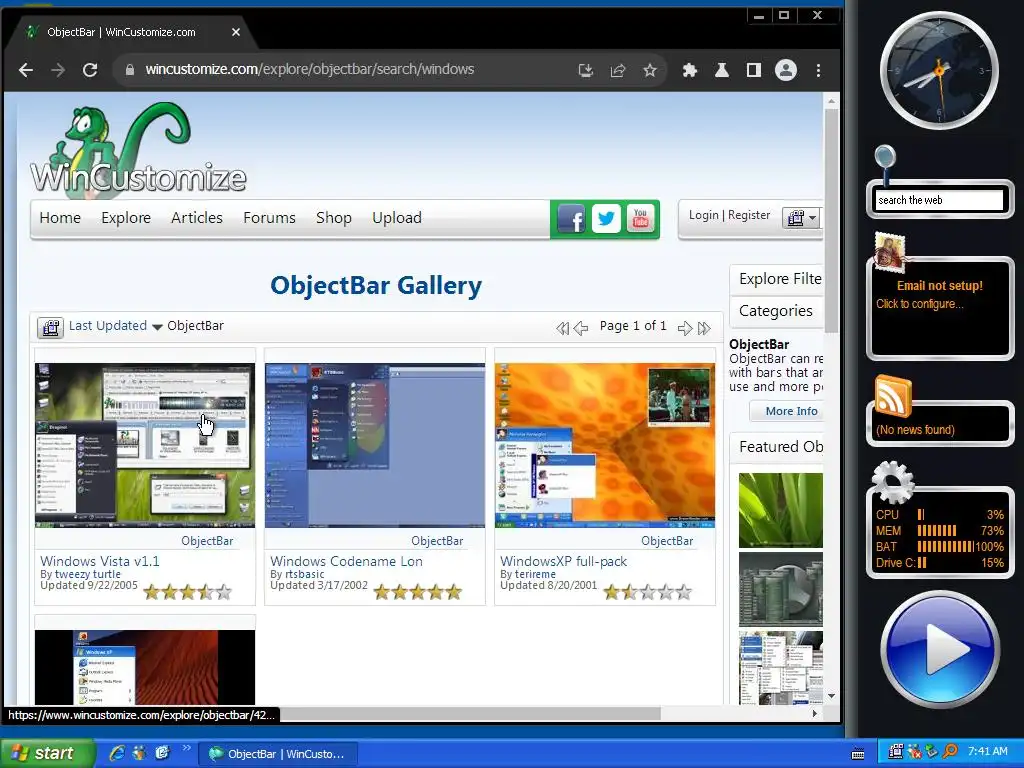
Task: Open the user menu dropdown beside Register
Action: [x=801, y=217]
